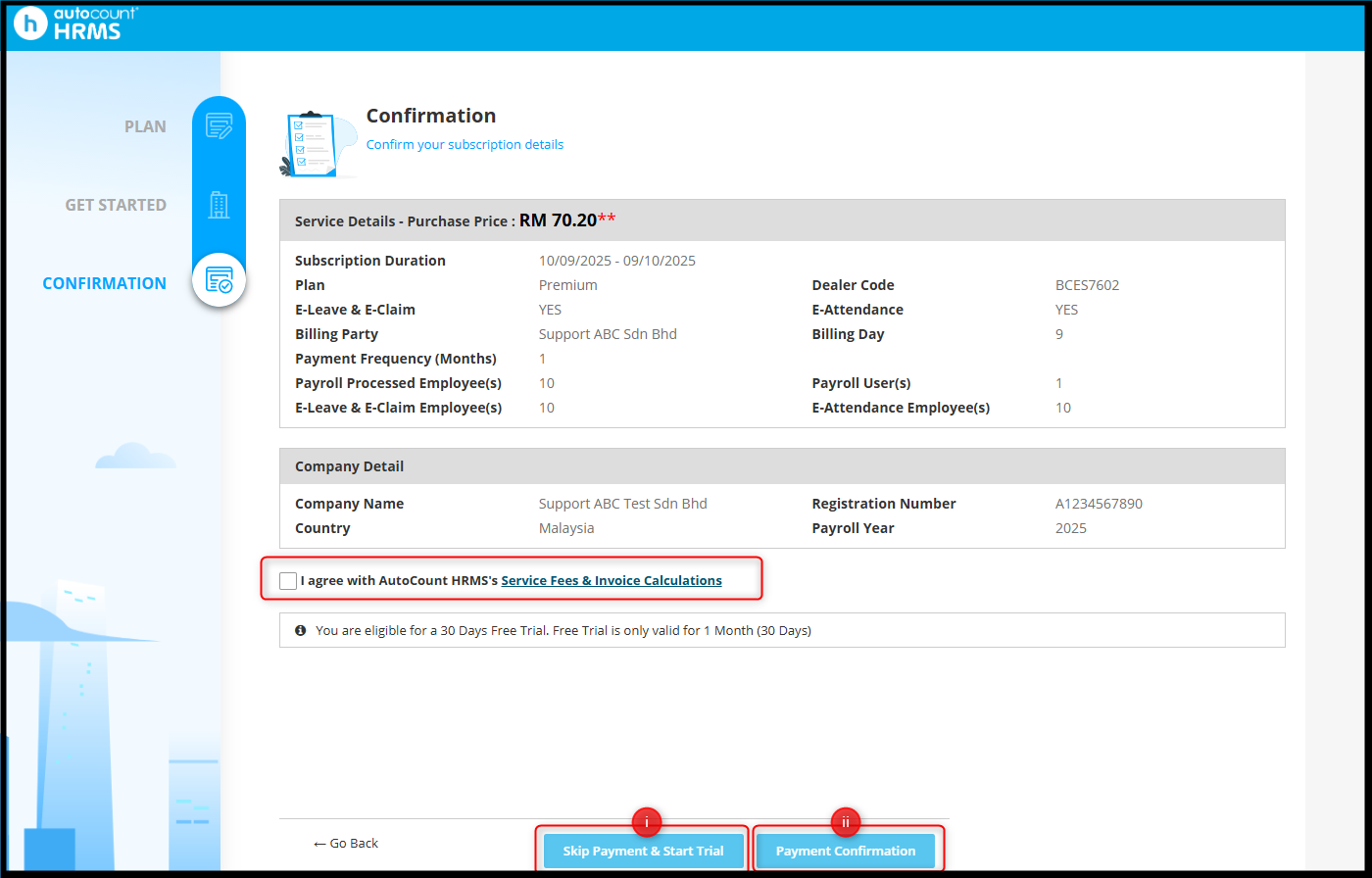The height and width of the screenshot is (878, 1372).
Task: Click 'Confirm your subscription details' text
Action: point(465,144)
